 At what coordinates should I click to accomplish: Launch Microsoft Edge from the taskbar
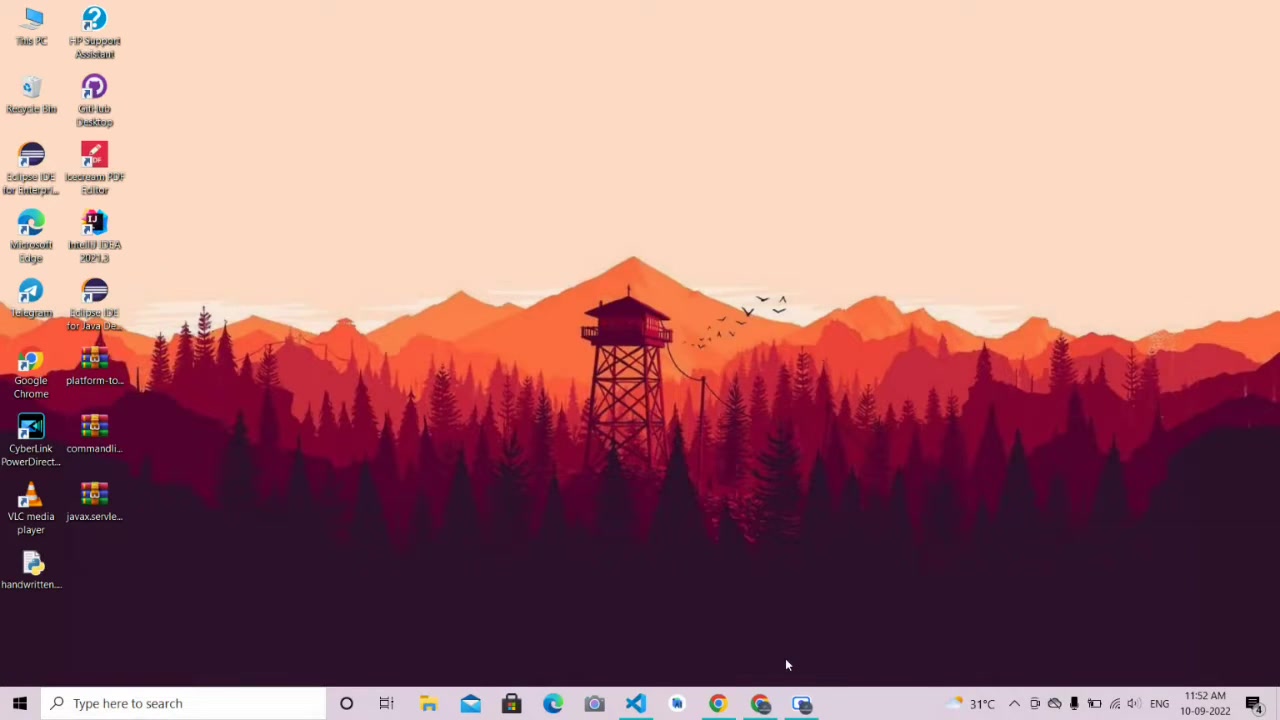(553, 703)
